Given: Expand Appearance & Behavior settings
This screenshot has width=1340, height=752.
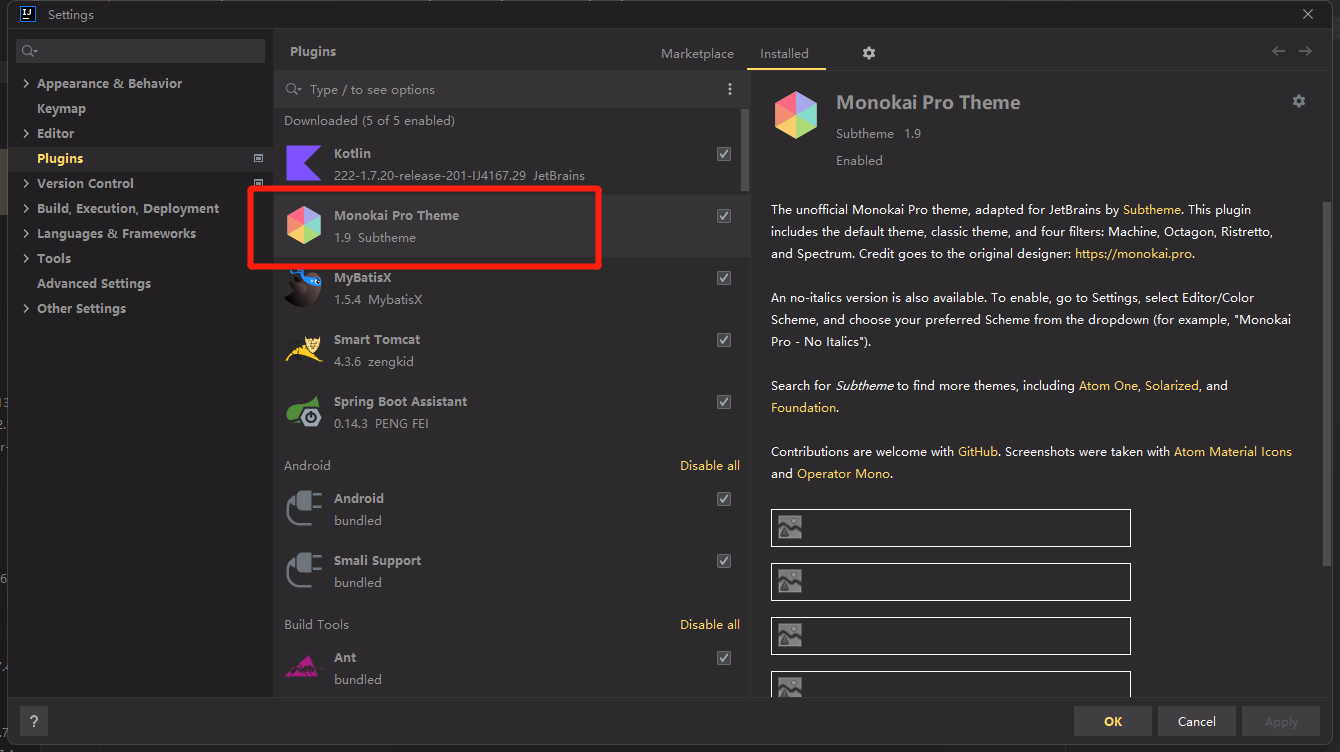Looking at the screenshot, I should click(26, 83).
